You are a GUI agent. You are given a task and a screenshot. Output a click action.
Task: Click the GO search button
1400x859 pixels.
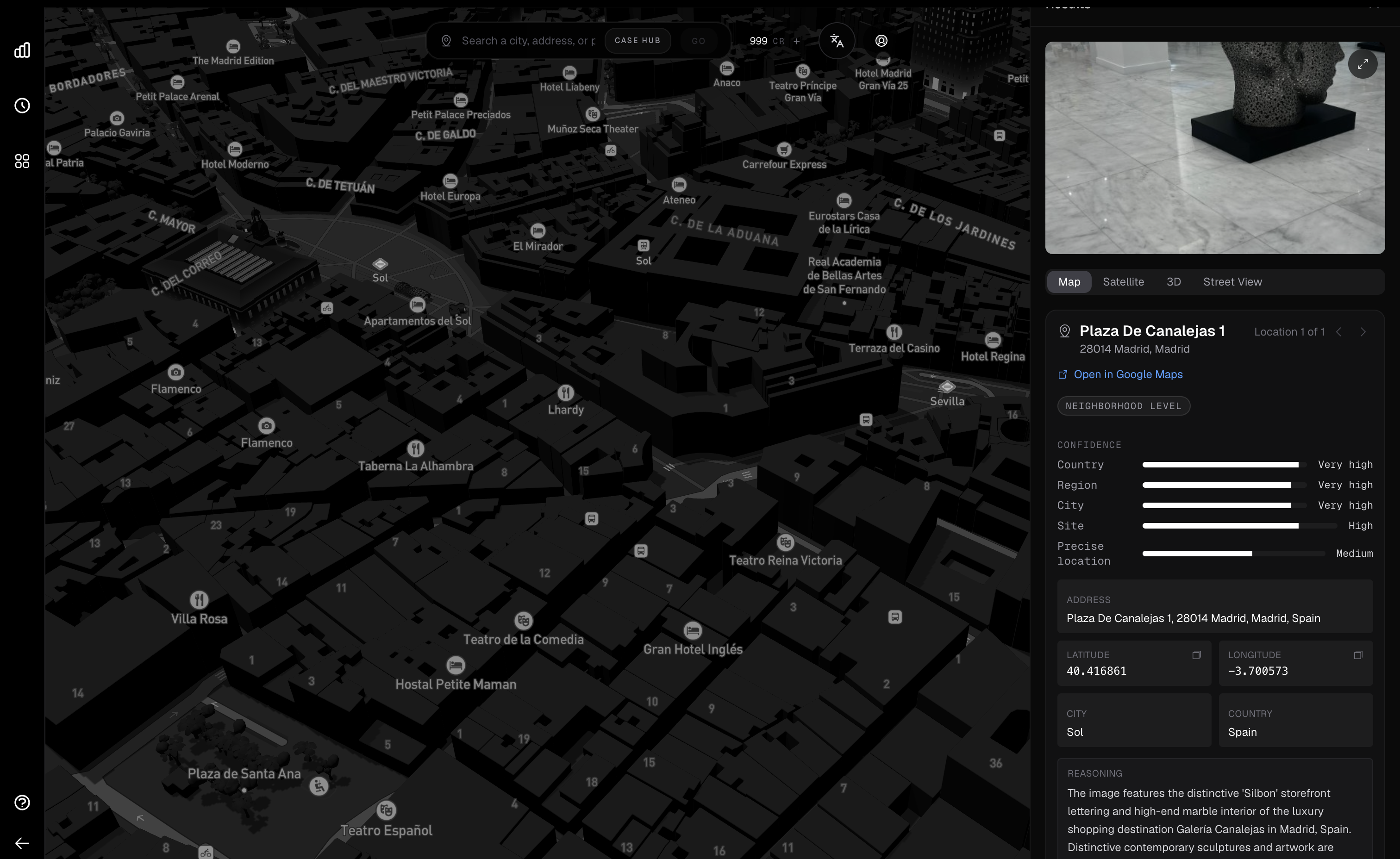(698, 41)
